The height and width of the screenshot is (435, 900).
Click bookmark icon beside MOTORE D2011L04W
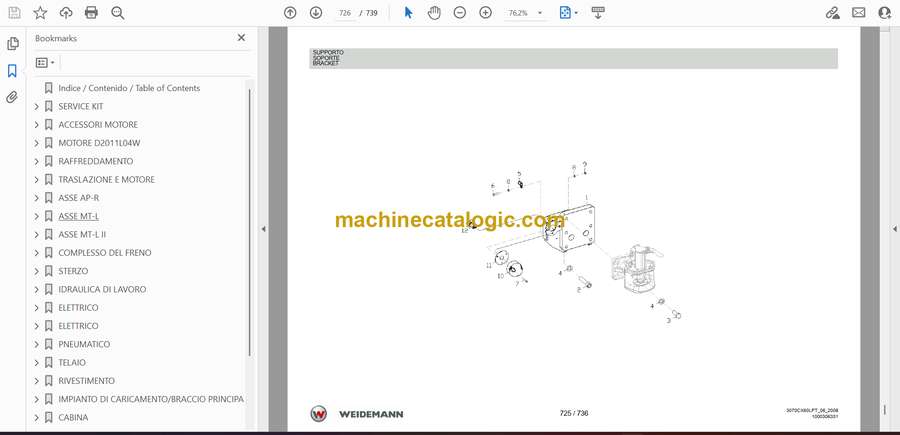(49, 143)
